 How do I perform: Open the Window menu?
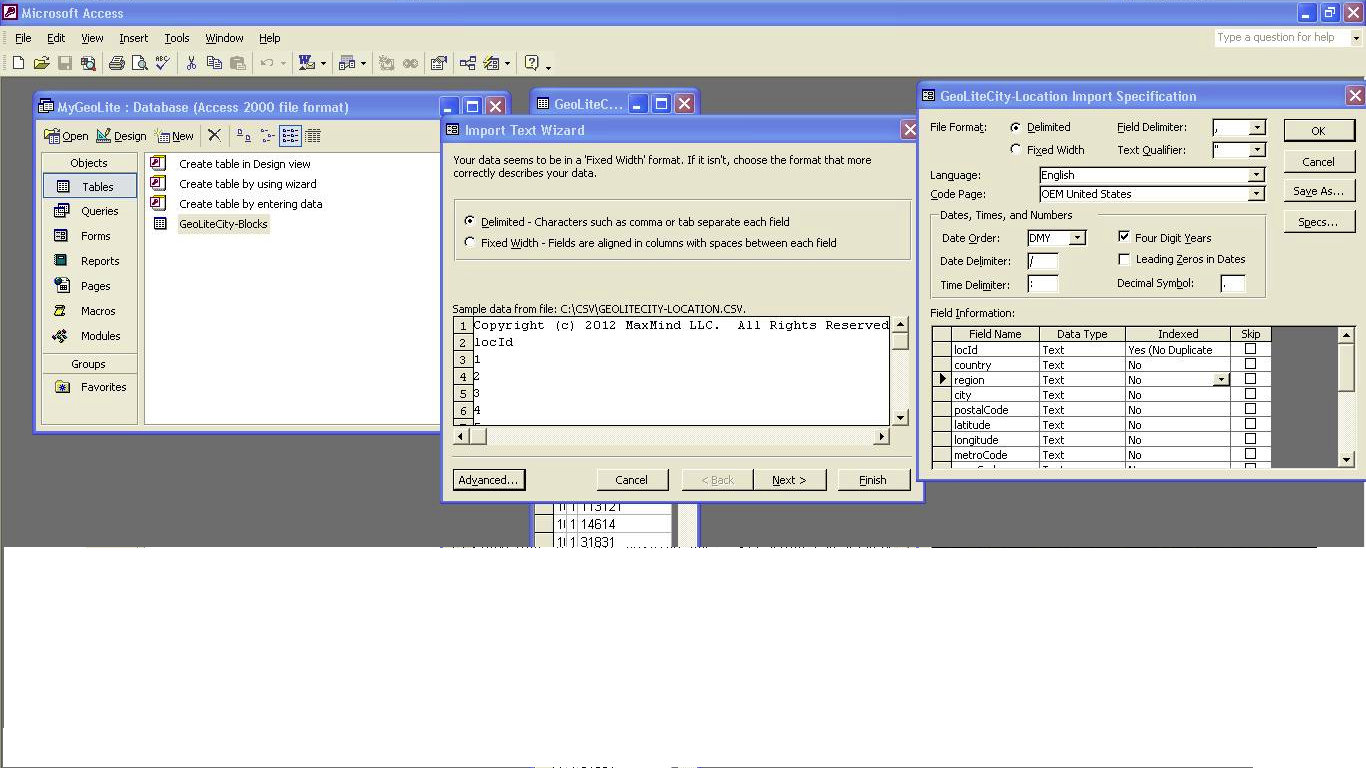click(x=224, y=38)
